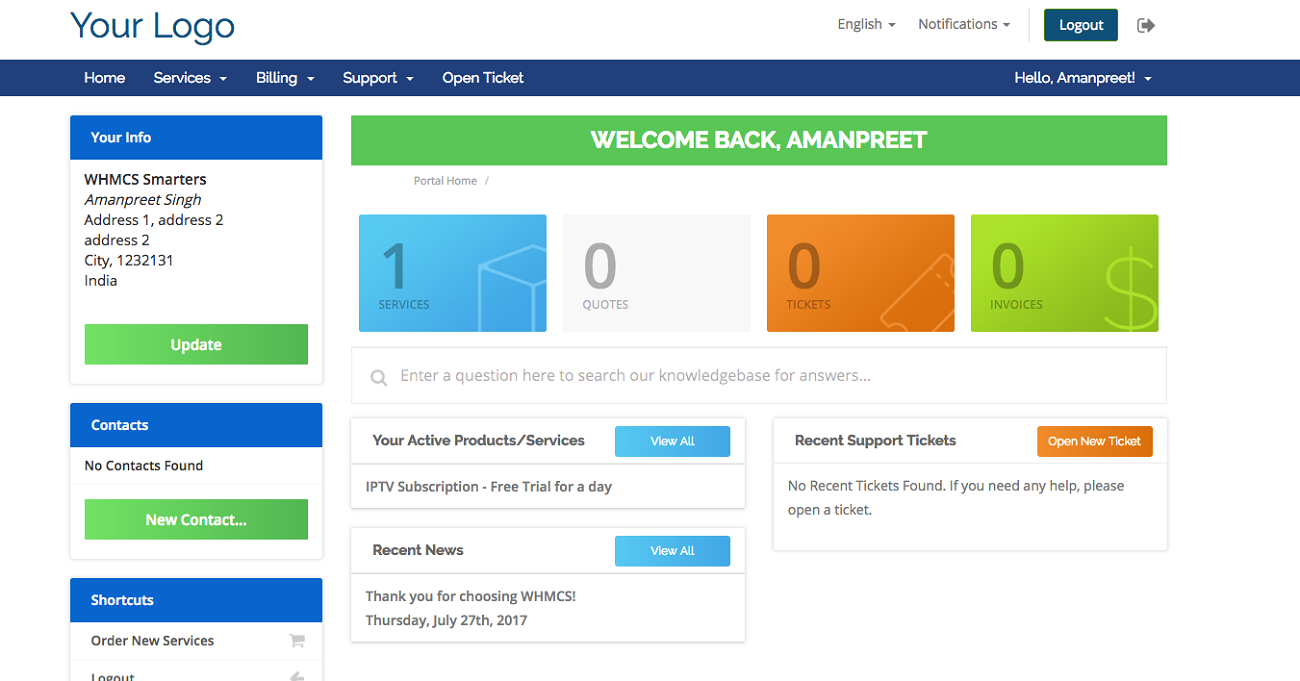The width and height of the screenshot is (1300, 681).
Task: Open the blue Services tile
Action: pyautogui.click(x=452, y=273)
